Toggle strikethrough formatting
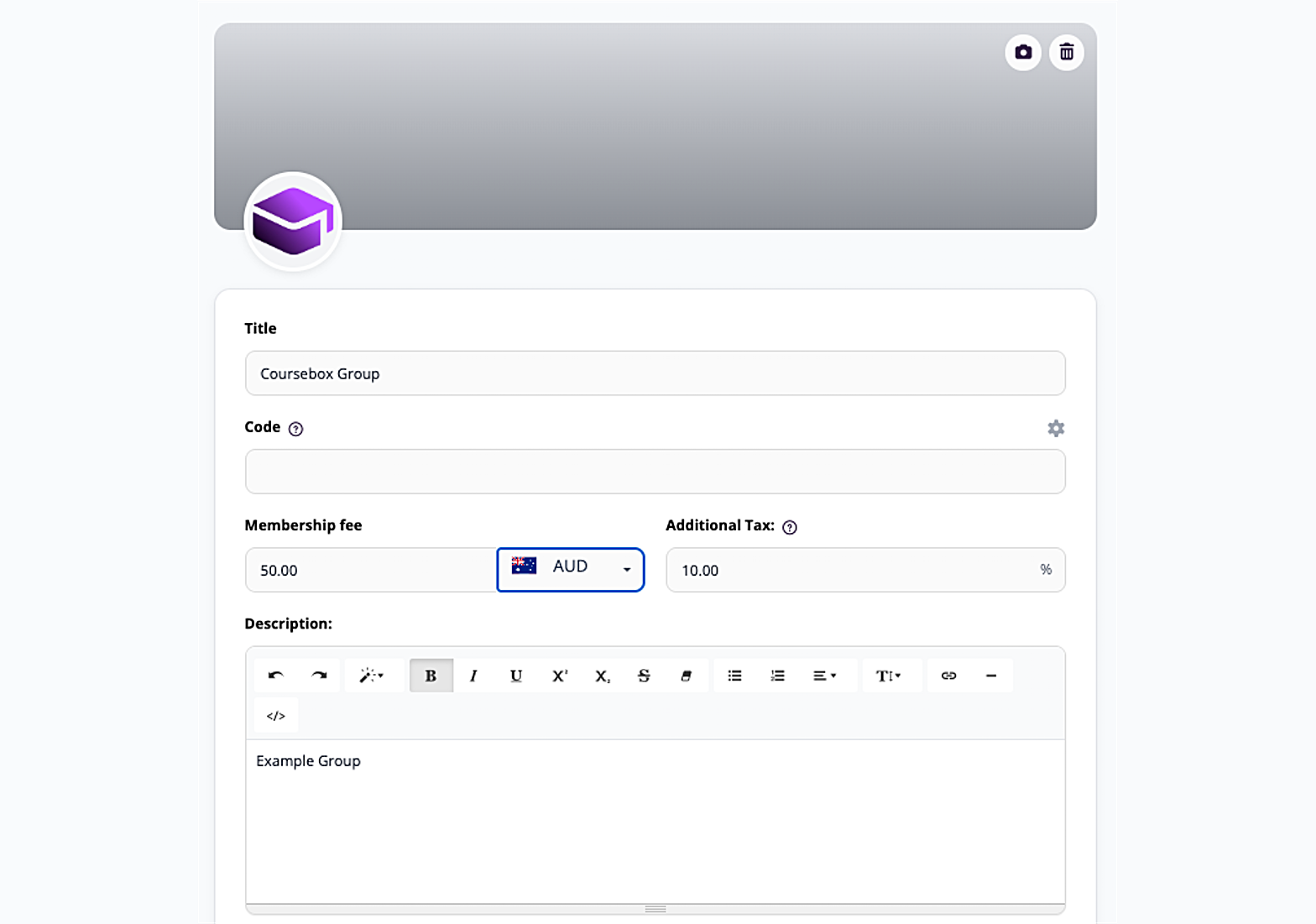The width and height of the screenshot is (1316, 924). [x=644, y=676]
